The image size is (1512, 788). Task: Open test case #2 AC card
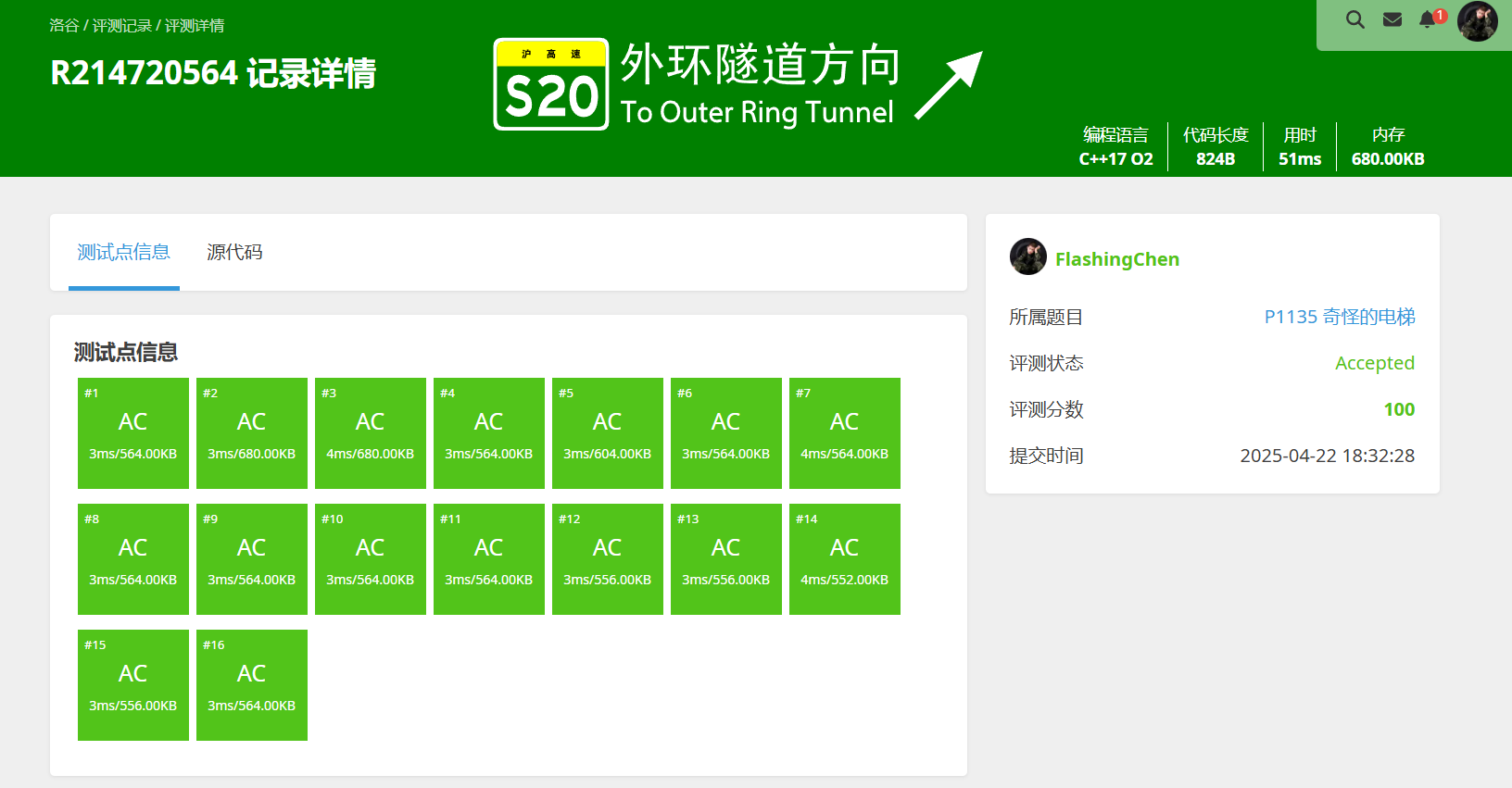252,433
